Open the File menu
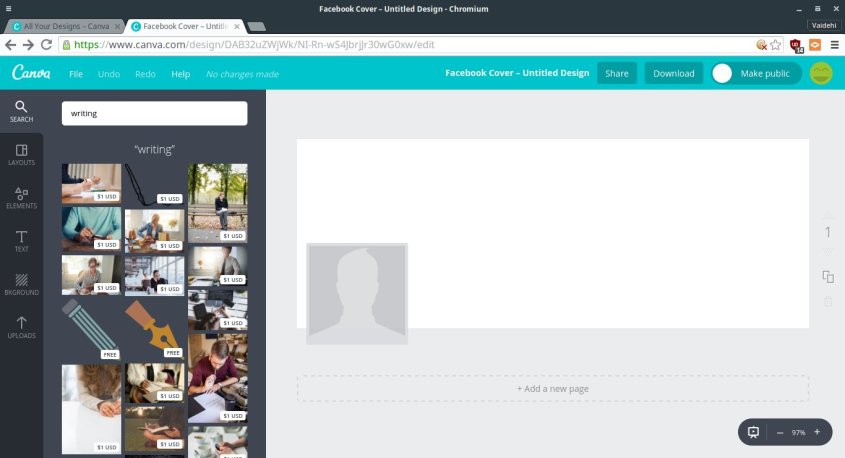Image resolution: width=845 pixels, height=458 pixels. point(76,74)
